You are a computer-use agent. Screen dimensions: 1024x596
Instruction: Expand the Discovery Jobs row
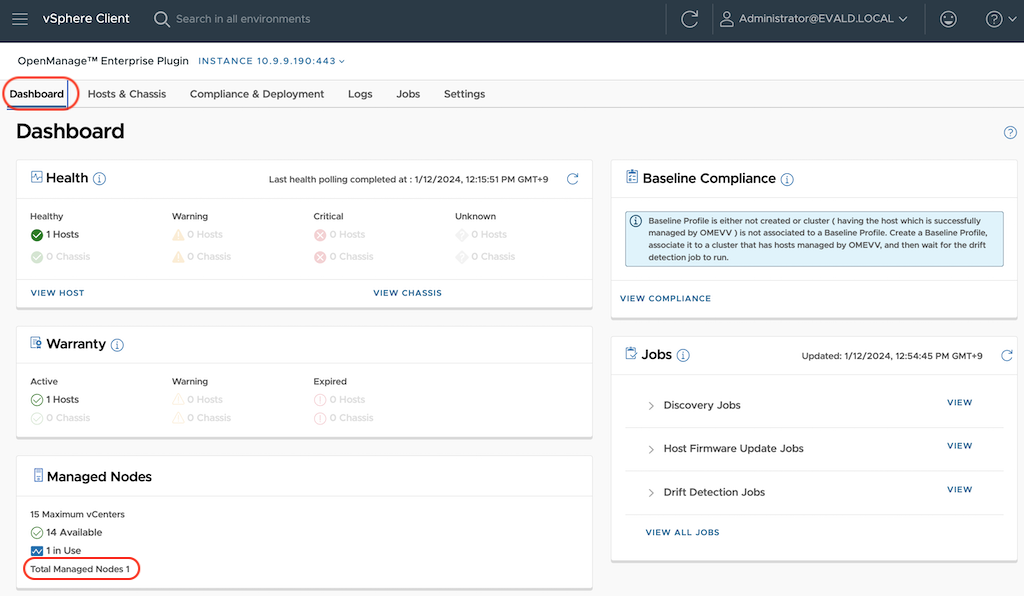650,406
